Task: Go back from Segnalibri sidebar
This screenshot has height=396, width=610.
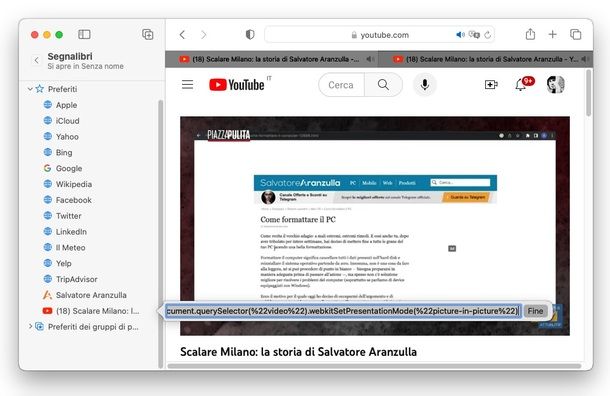Action: 37,60
